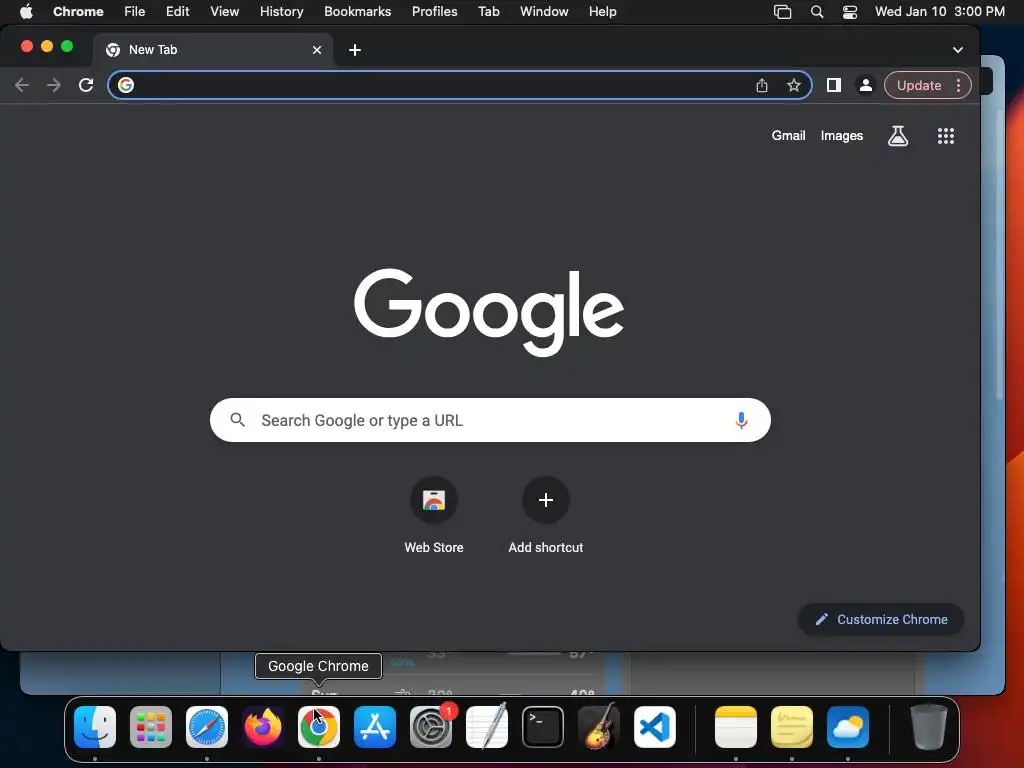Open the Profiles menu
The width and height of the screenshot is (1024, 768).
point(434,12)
